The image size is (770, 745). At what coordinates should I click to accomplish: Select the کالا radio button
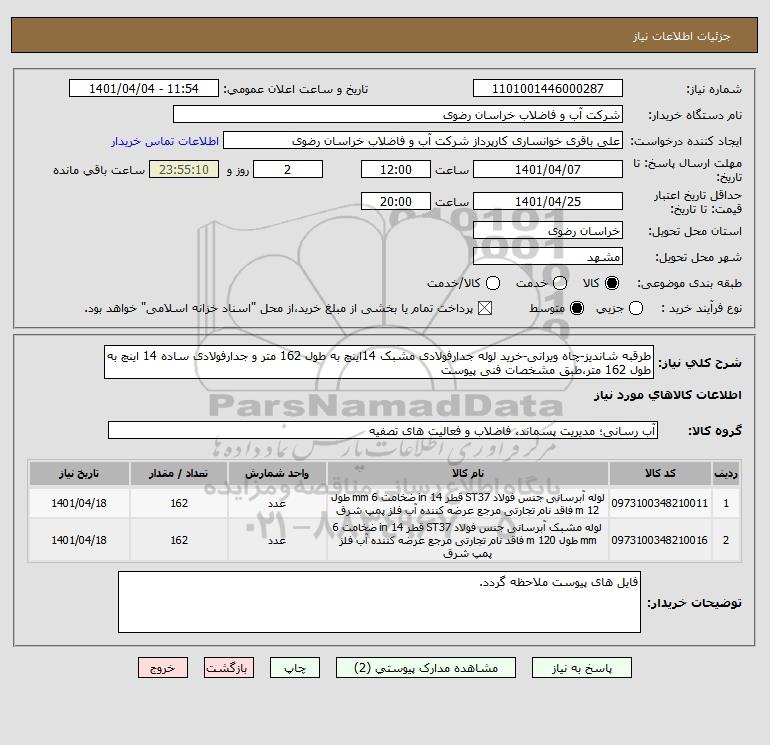612,283
